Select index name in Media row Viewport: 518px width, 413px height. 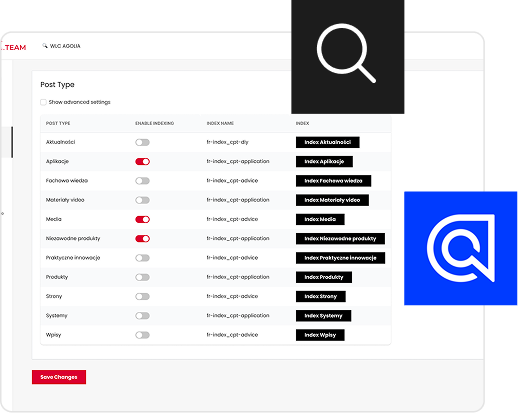pyautogui.click(x=232, y=219)
